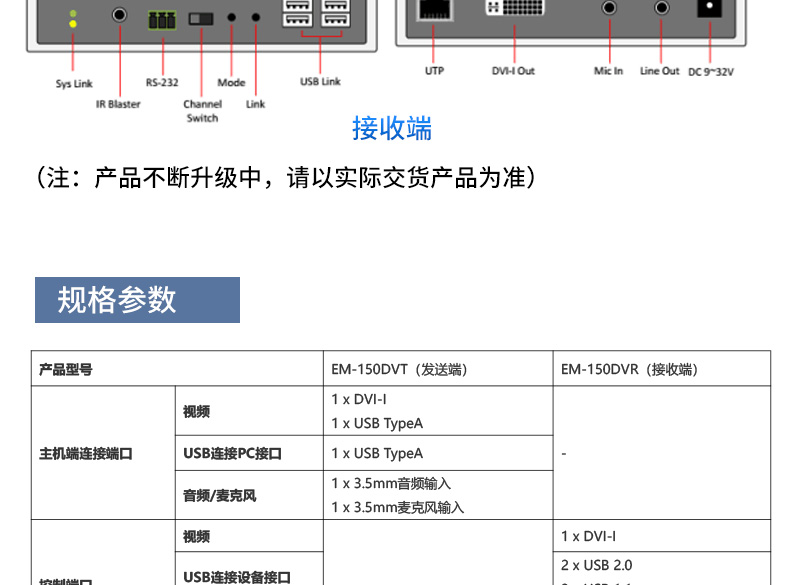Screen dimensions: 790x585
Task: Click the IR Blaster jack on the panel
Action: pos(119,16)
